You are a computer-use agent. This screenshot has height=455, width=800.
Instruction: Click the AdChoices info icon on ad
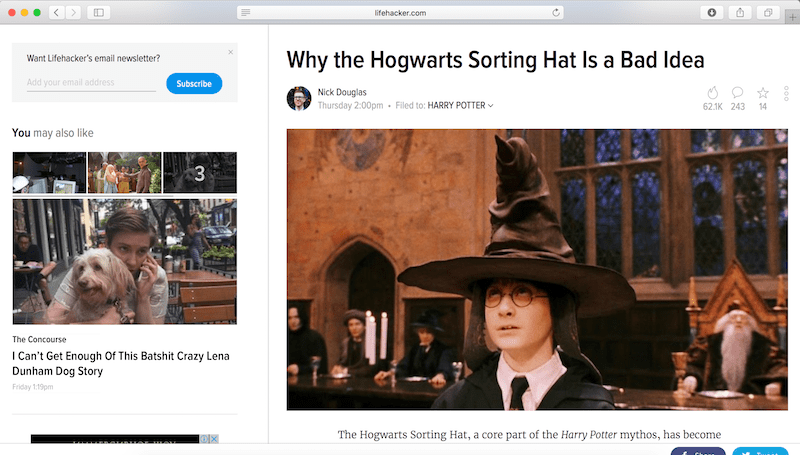[204, 439]
